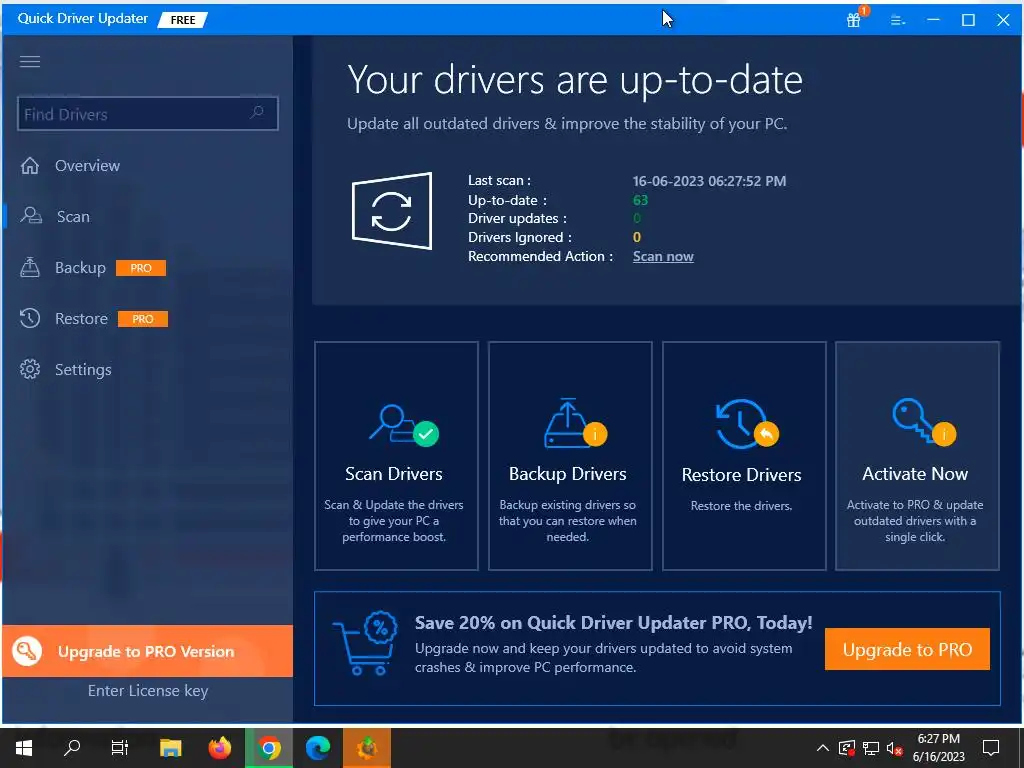Open the Activate Now card title
This screenshot has width=1024, height=768.
[x=915, y=473]
